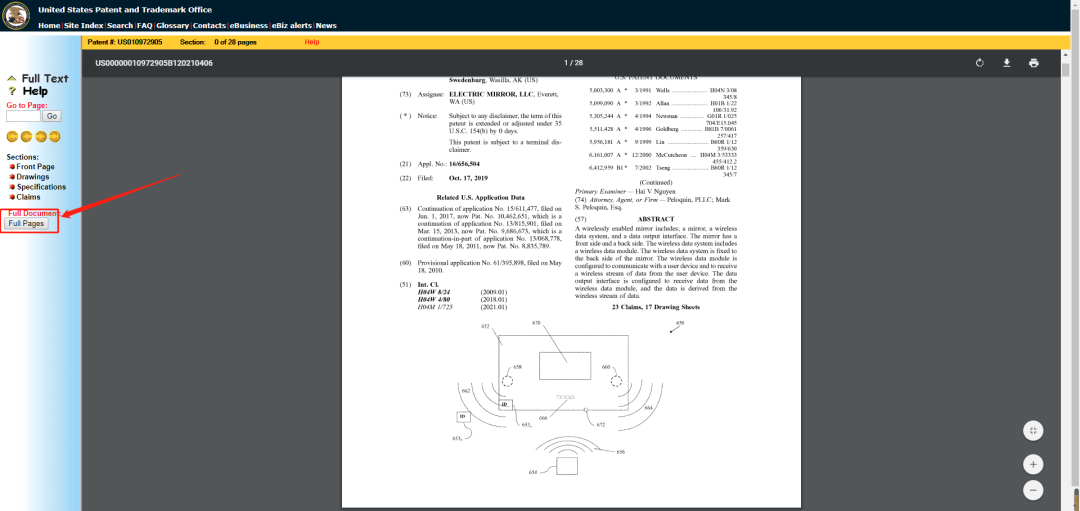
Task: Click 'Related U.S. Application Data' heading
Action: click(481, 198)
